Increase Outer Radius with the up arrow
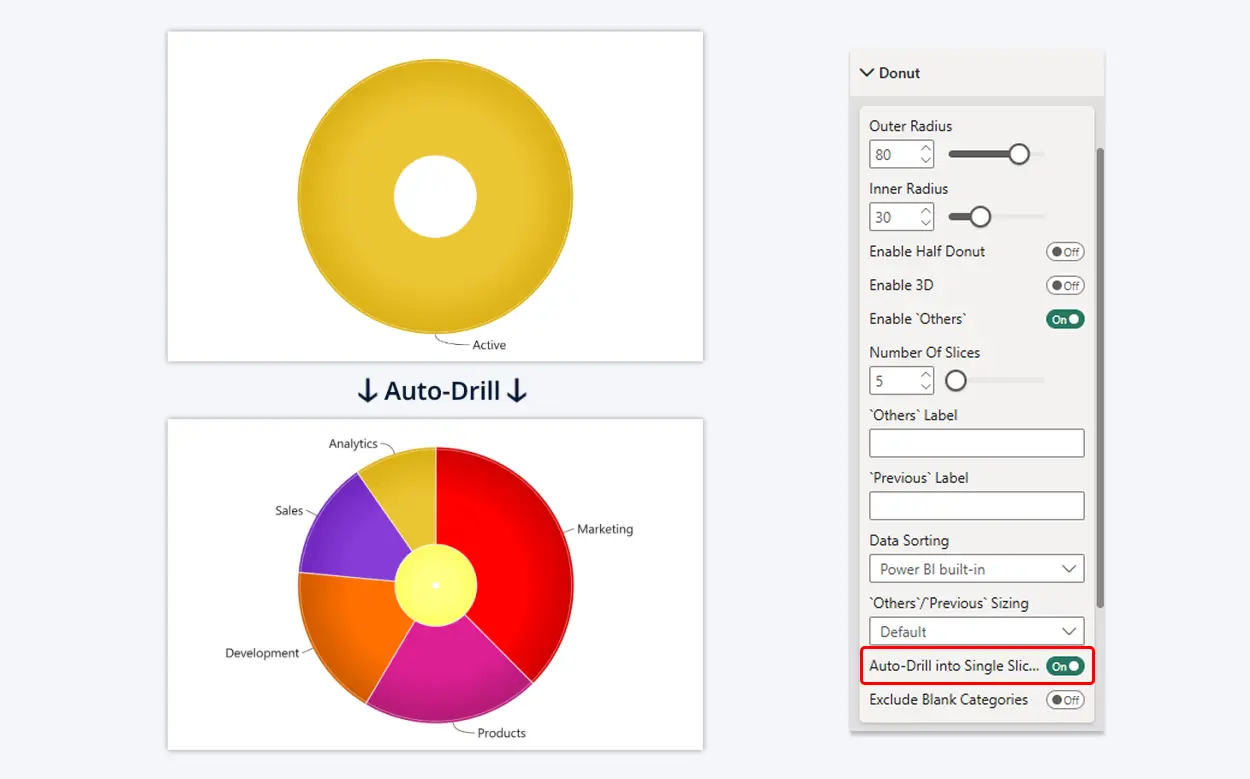Screen dimensions: 1250x779 click(x=926, y=149)
